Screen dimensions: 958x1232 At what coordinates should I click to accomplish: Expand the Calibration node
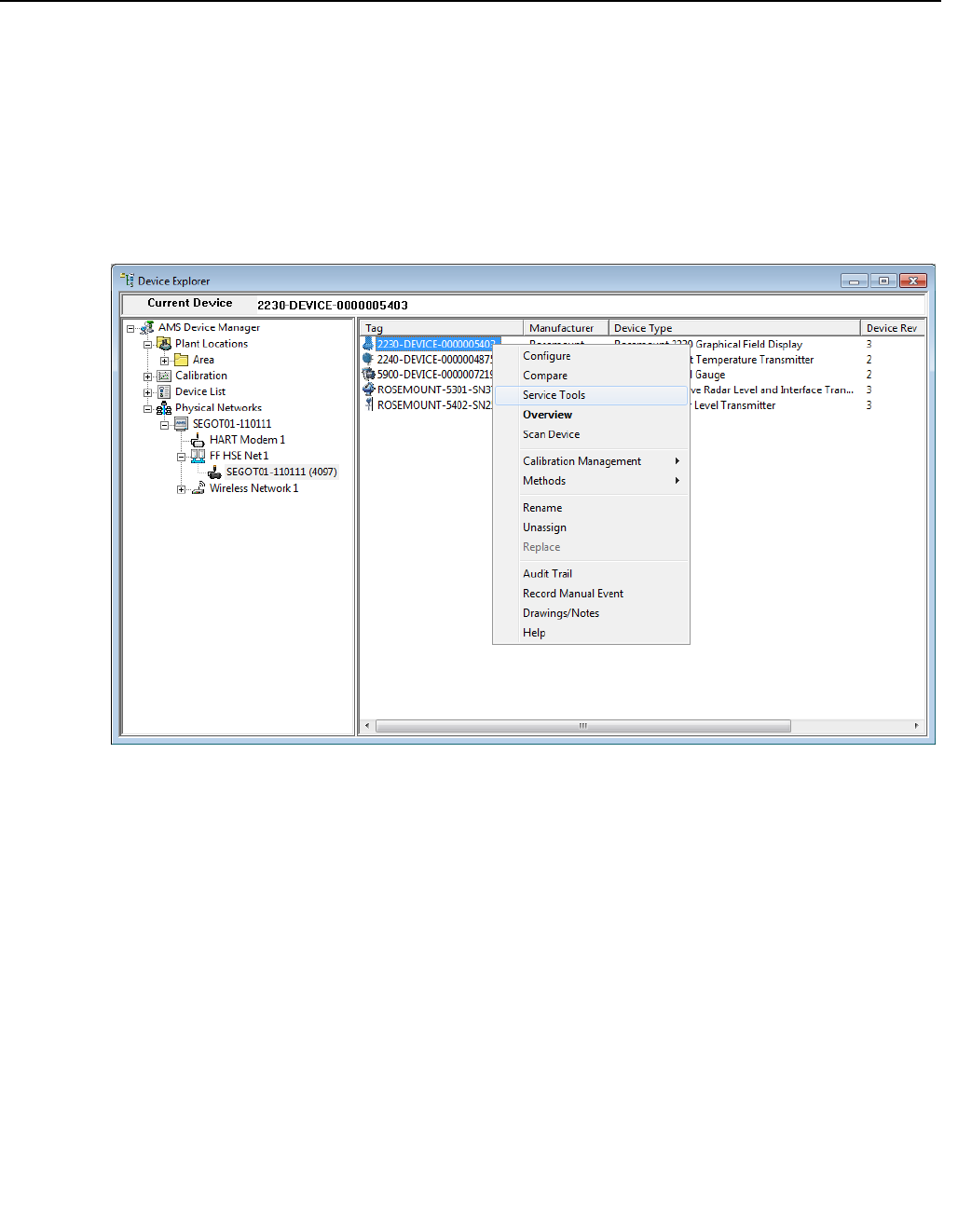coord(147,376)
